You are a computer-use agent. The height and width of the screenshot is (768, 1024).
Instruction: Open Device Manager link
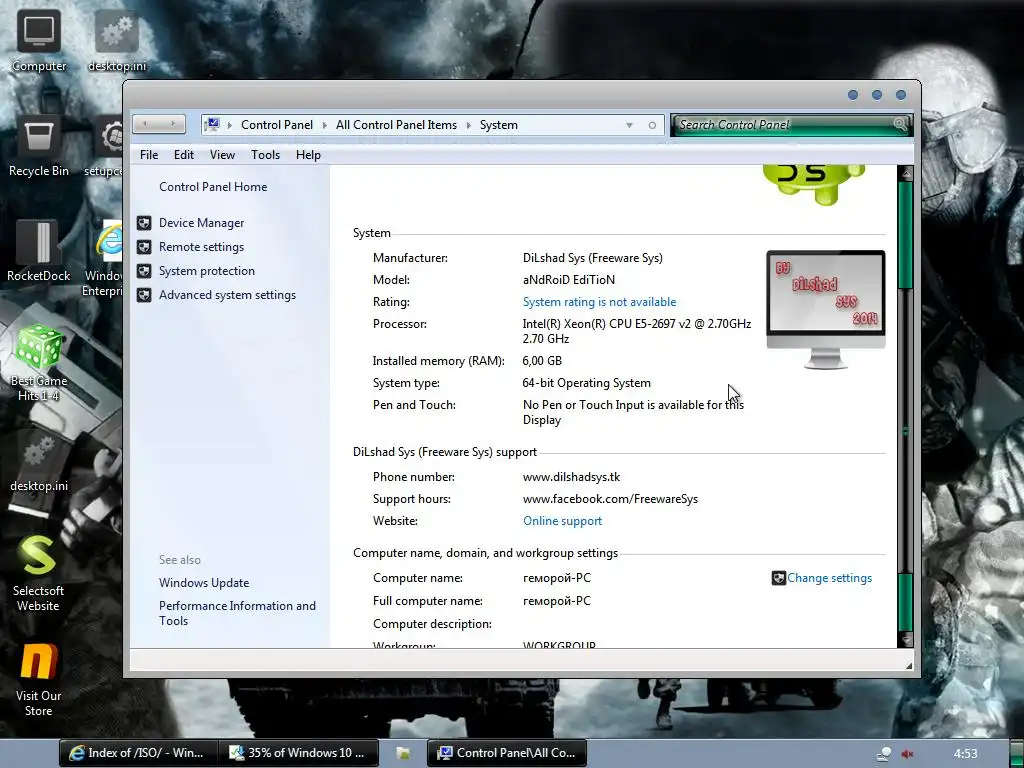(x=201, y=223)
